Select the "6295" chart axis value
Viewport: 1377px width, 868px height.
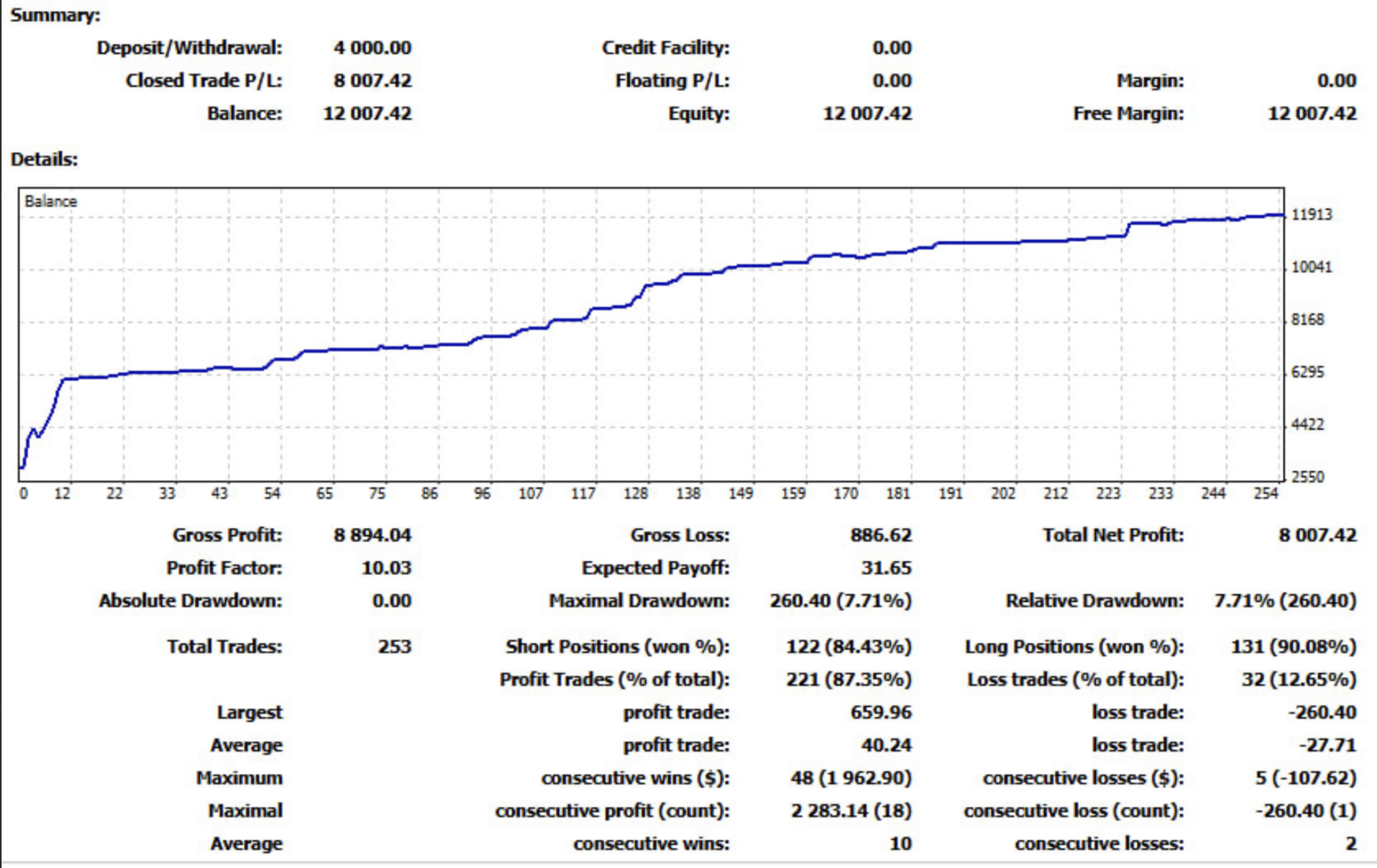point(1307,372)
